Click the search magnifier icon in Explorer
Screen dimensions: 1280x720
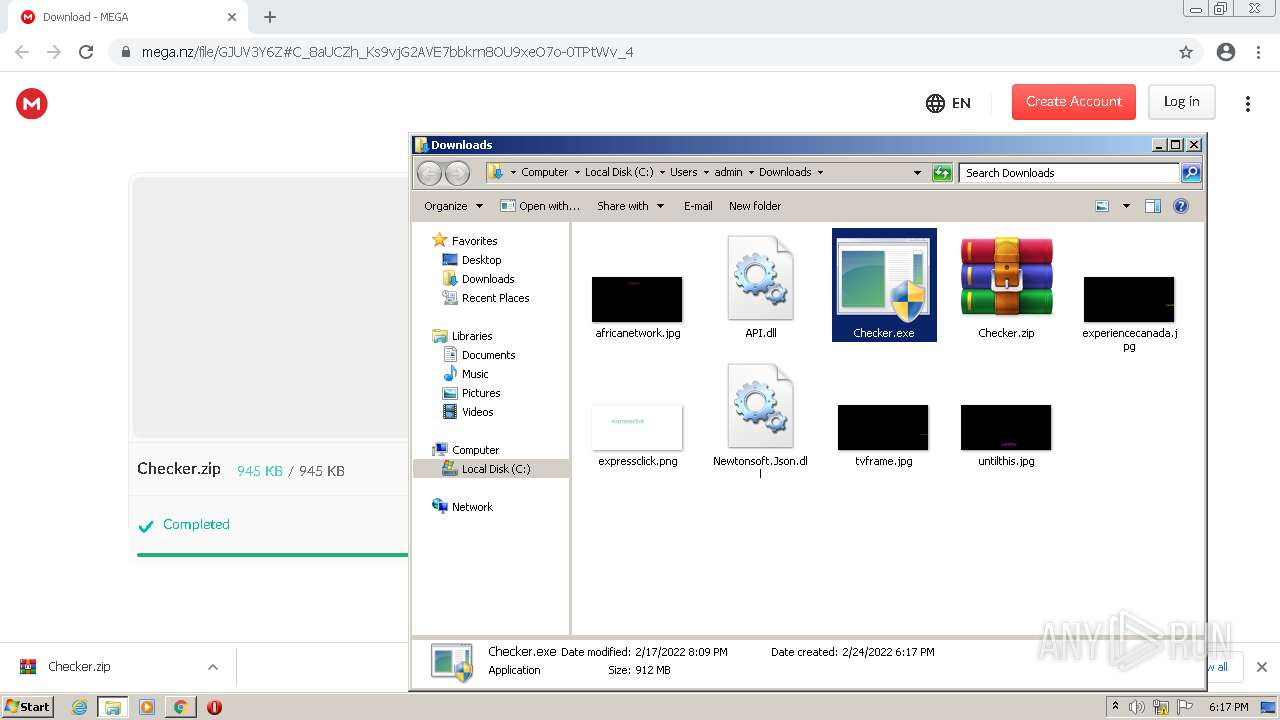click(x=1191, y=173)
